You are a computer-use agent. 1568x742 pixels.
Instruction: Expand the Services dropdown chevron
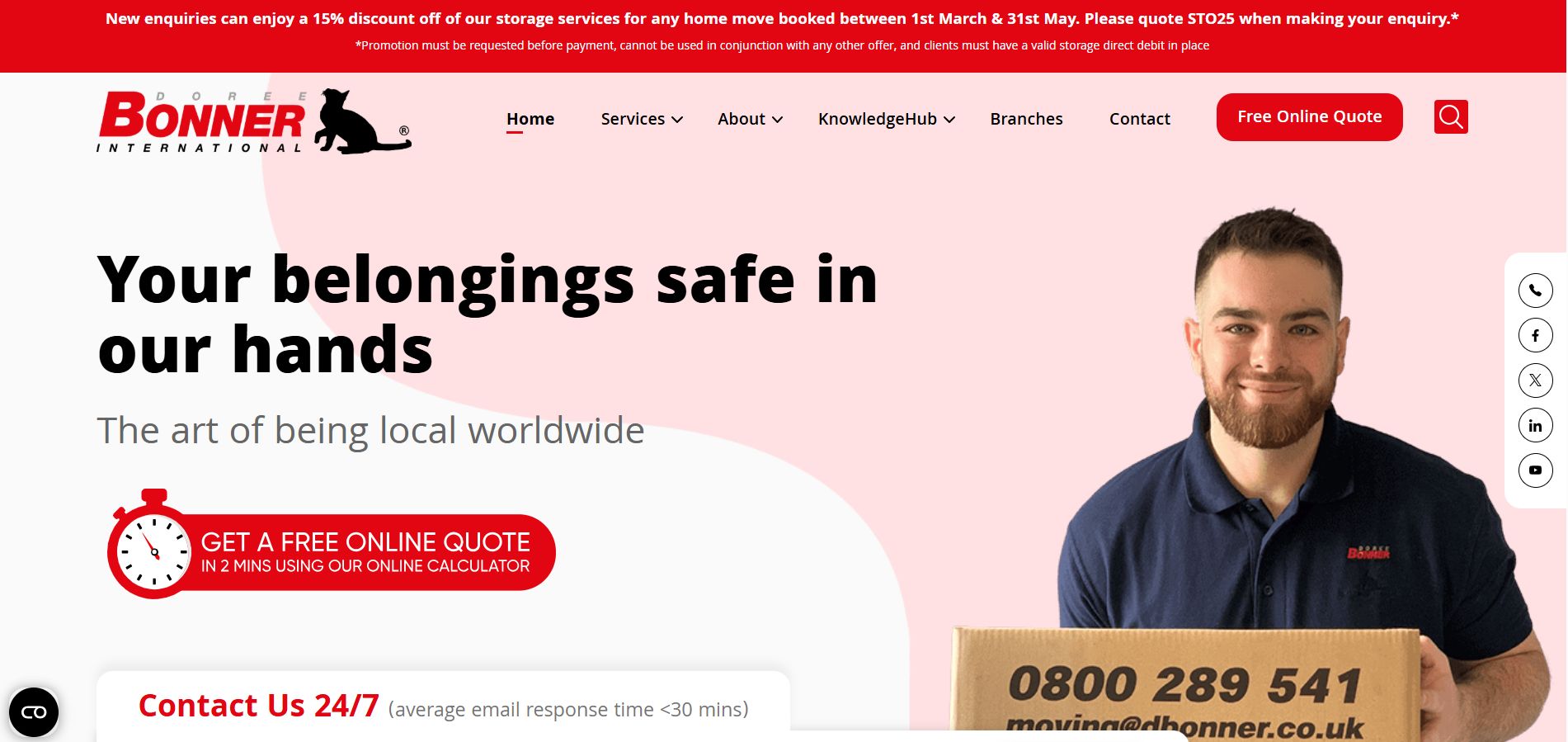677,120
